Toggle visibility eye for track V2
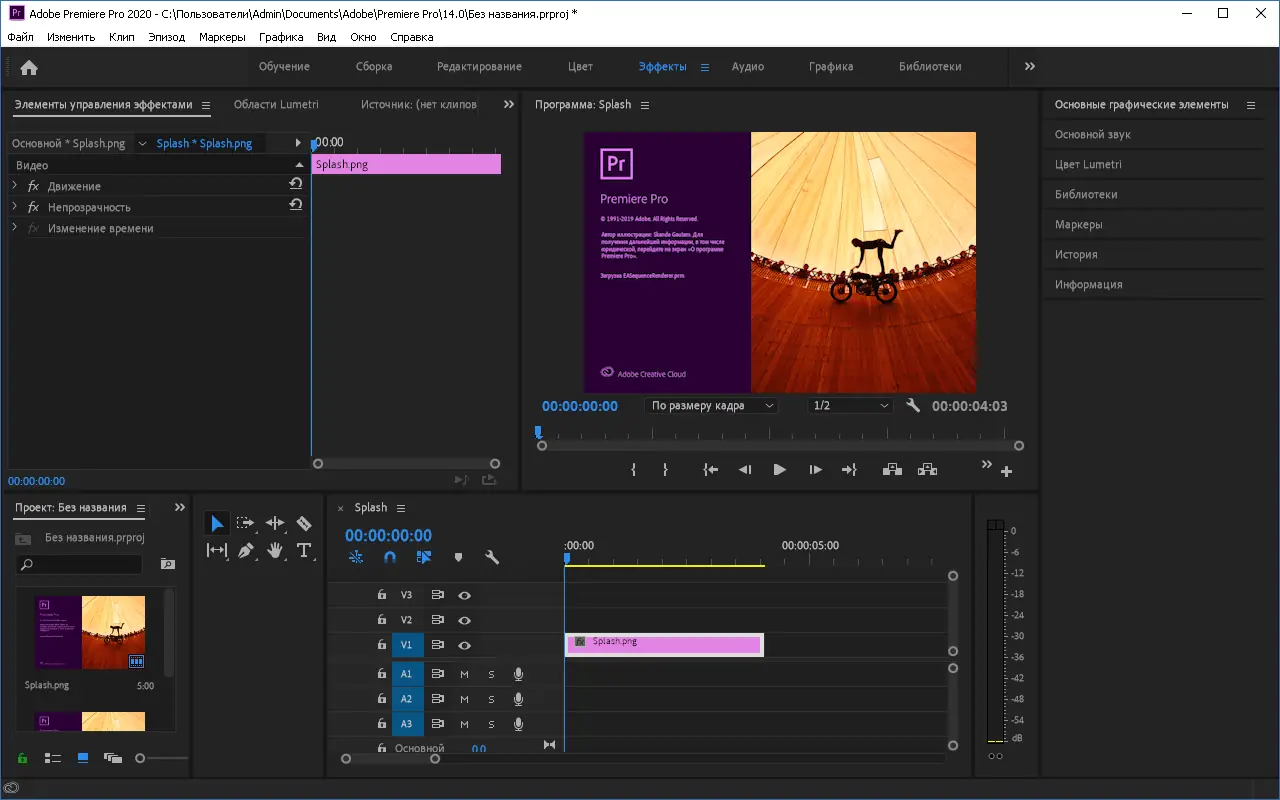 464,620
